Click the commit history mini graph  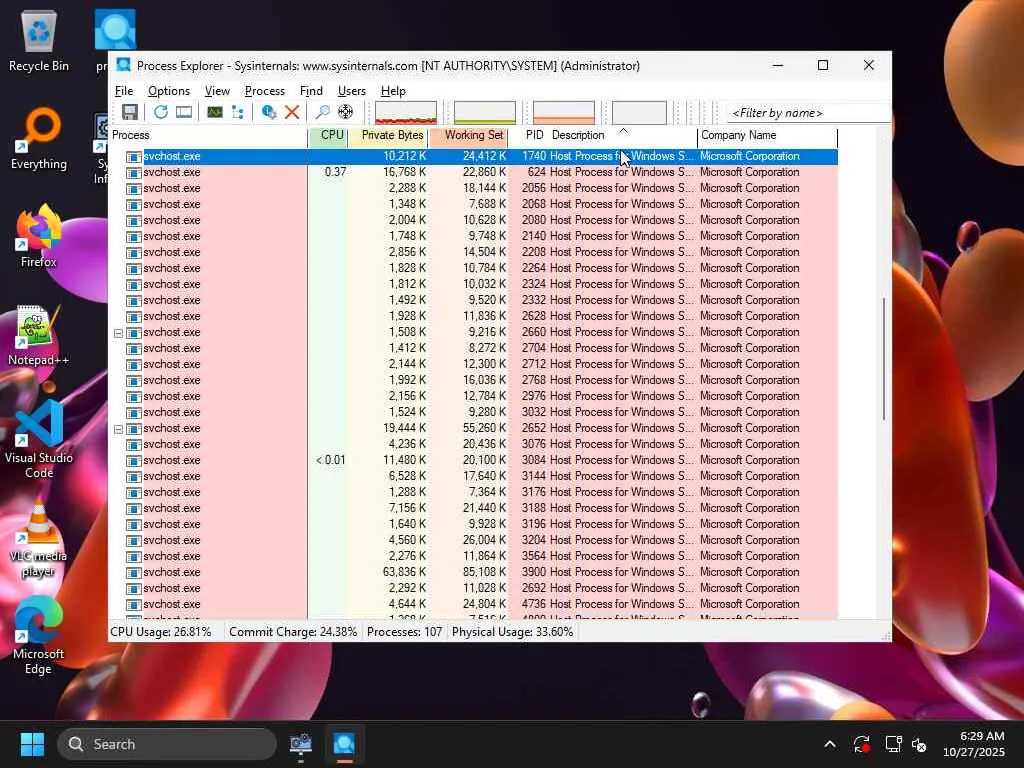coord(485,112)
